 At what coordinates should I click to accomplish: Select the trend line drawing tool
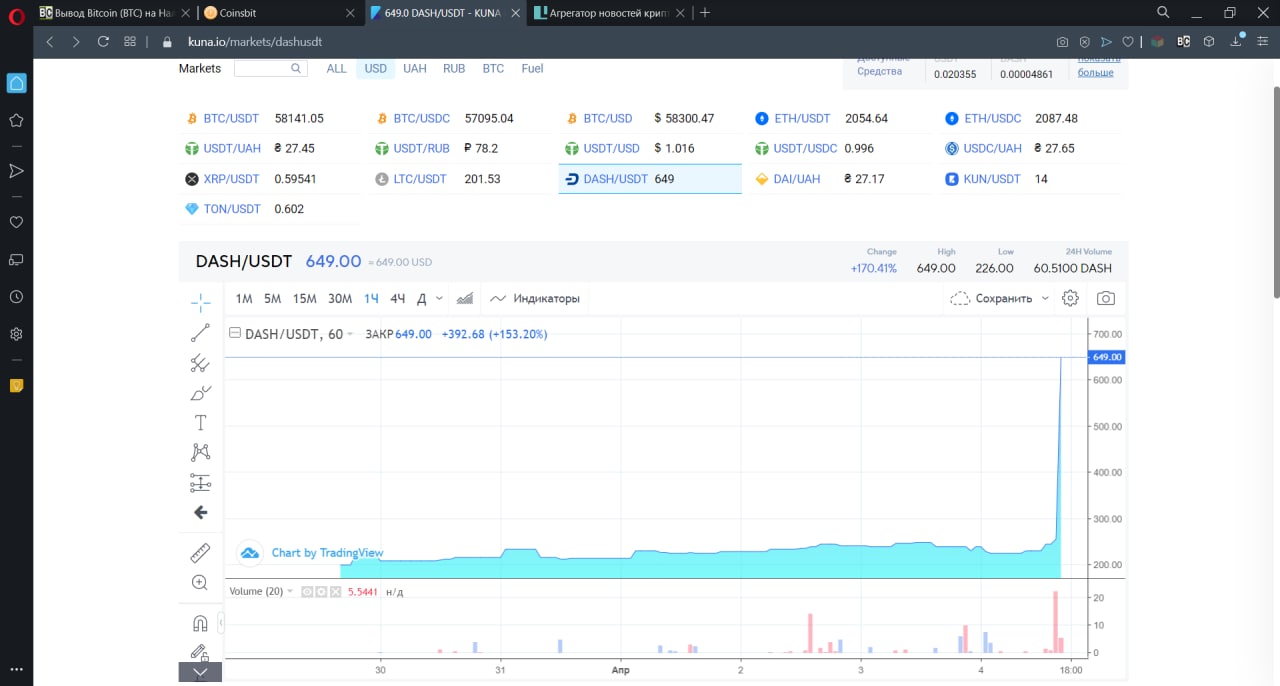[x=200, y=333]
